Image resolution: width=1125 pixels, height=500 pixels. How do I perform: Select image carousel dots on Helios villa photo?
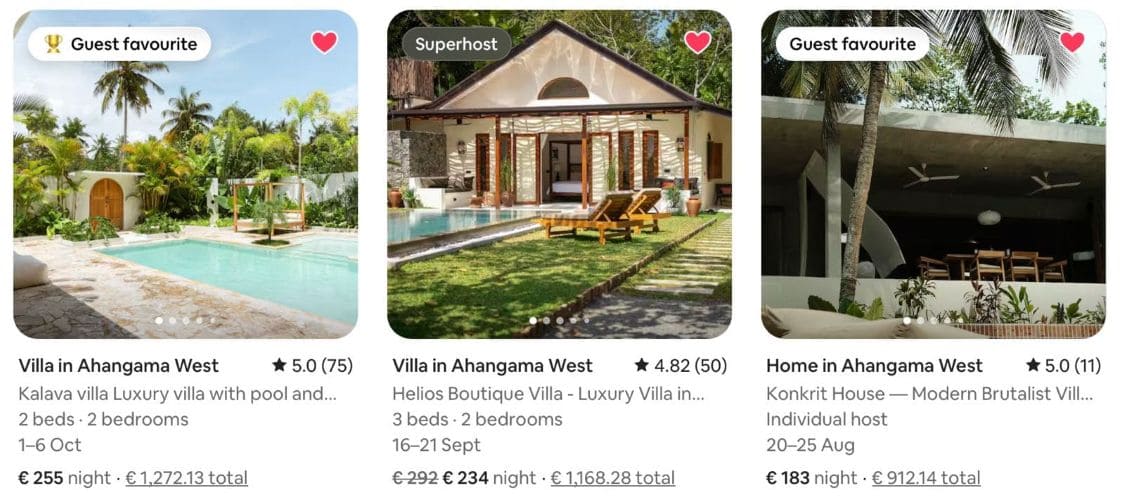tap(559, 321)
